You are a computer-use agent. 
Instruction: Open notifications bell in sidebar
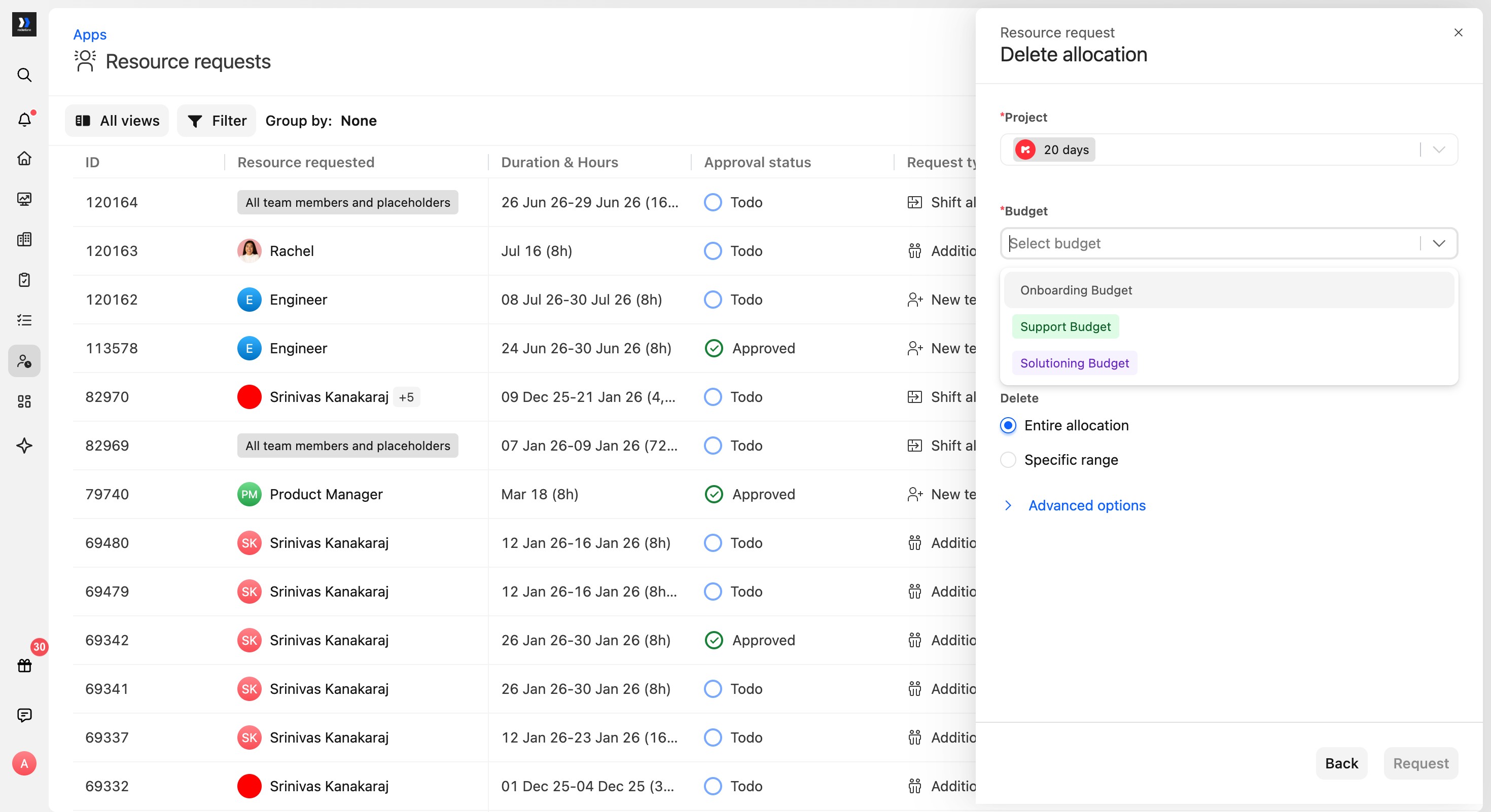[x=24, y=120]
